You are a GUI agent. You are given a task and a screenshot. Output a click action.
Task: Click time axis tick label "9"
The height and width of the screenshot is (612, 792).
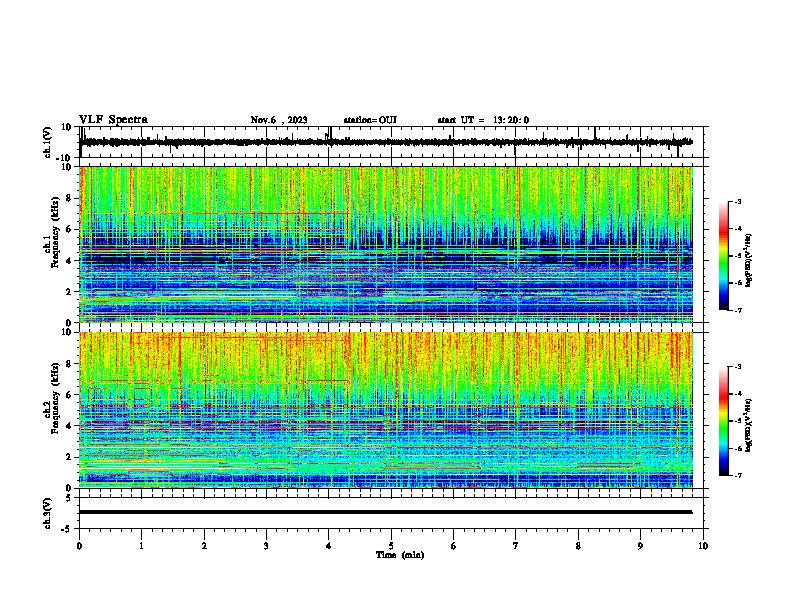[x=640, y=546]
